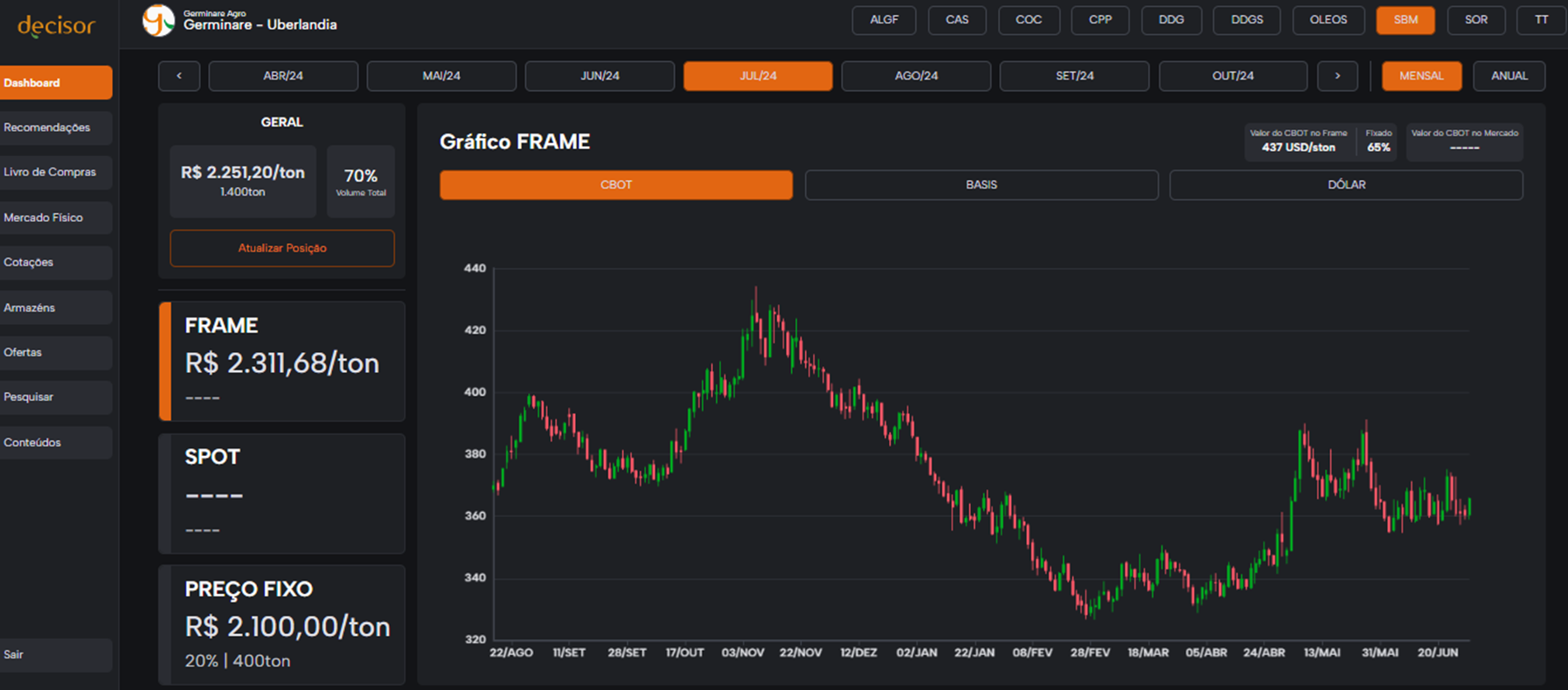Select the DDGS product button
This screenshot has height=690, width=1568.
1246,20
